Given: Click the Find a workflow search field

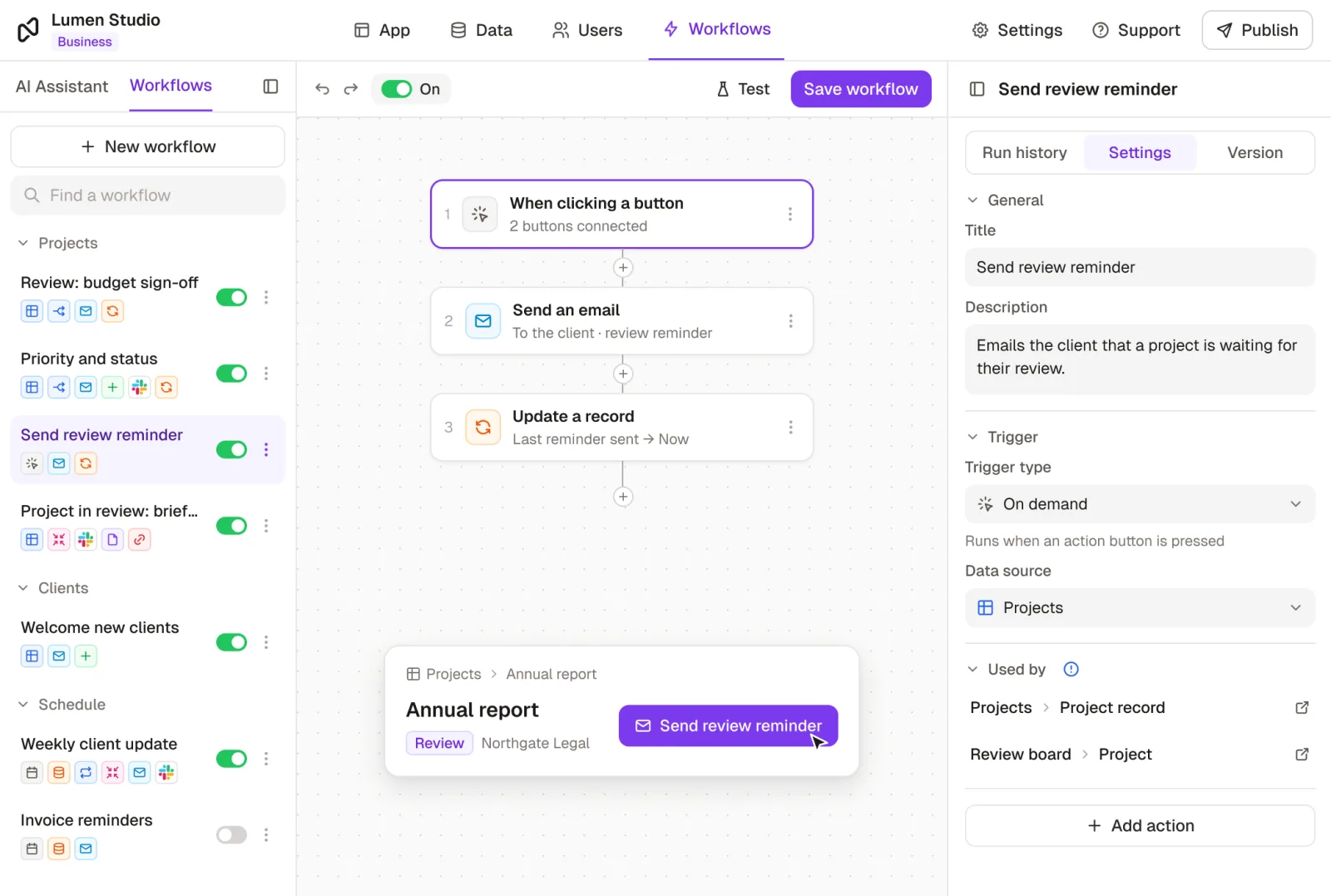Looking at the screenshot, I should (147, 196).
